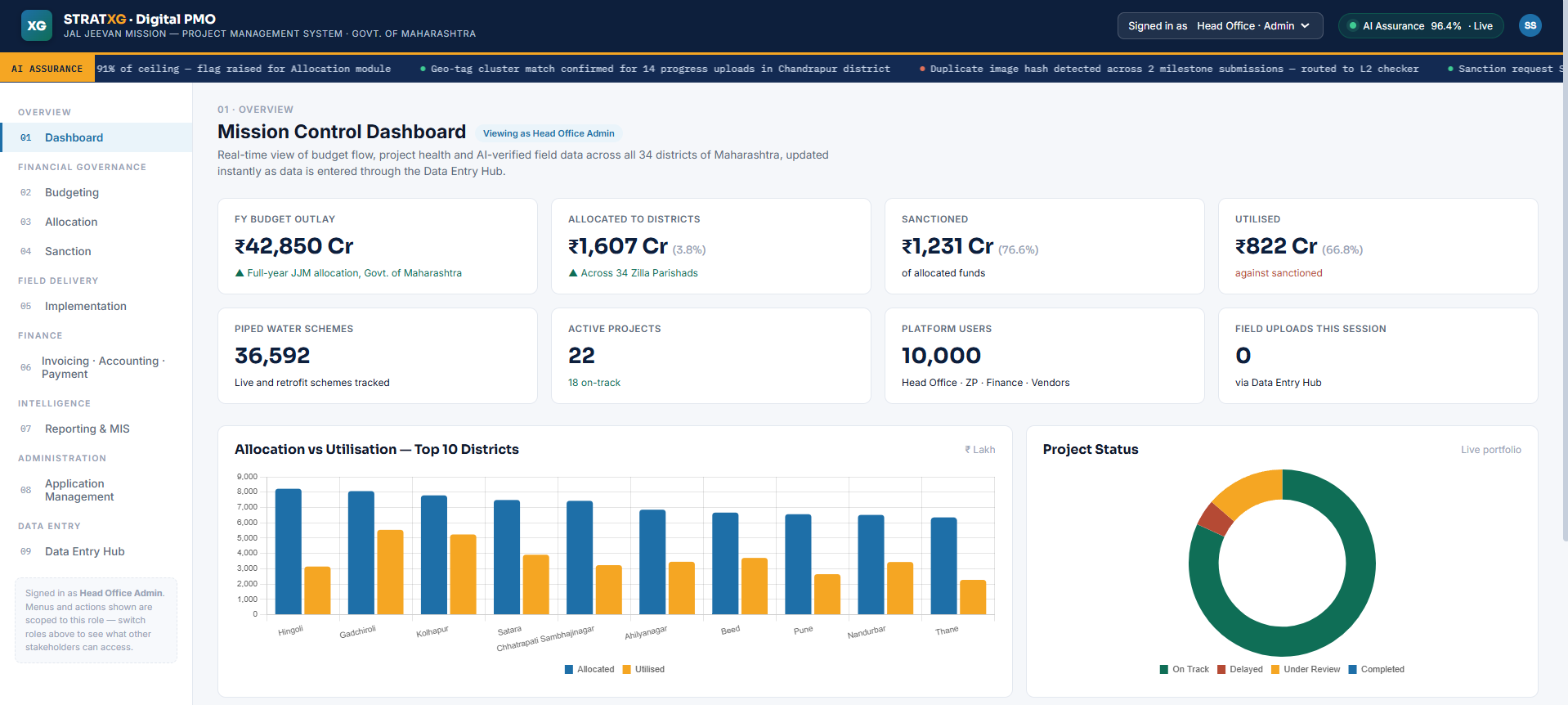
Task: Click the Thane Utilised bar
Action: pos(973,597)
